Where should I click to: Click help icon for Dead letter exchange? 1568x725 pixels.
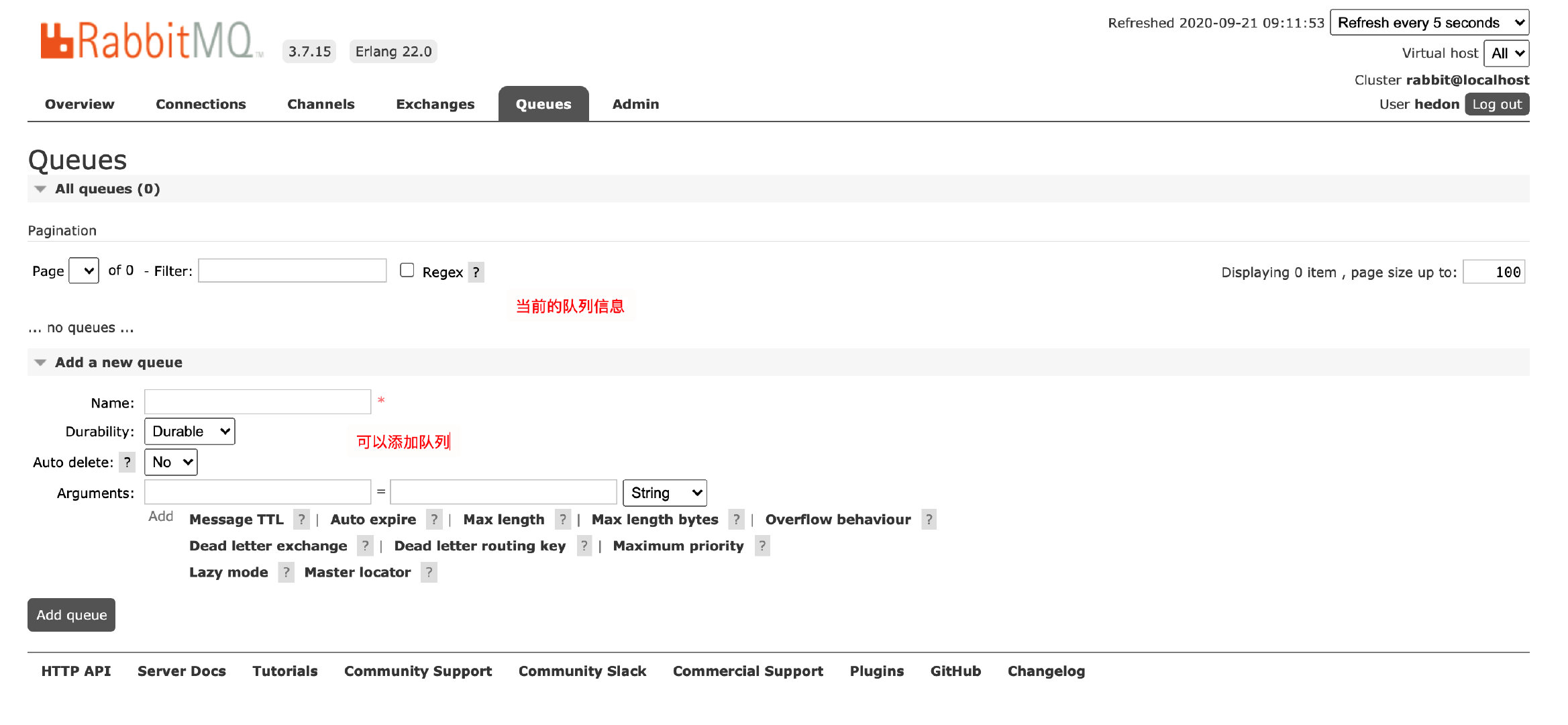click(x=365, y=546)
